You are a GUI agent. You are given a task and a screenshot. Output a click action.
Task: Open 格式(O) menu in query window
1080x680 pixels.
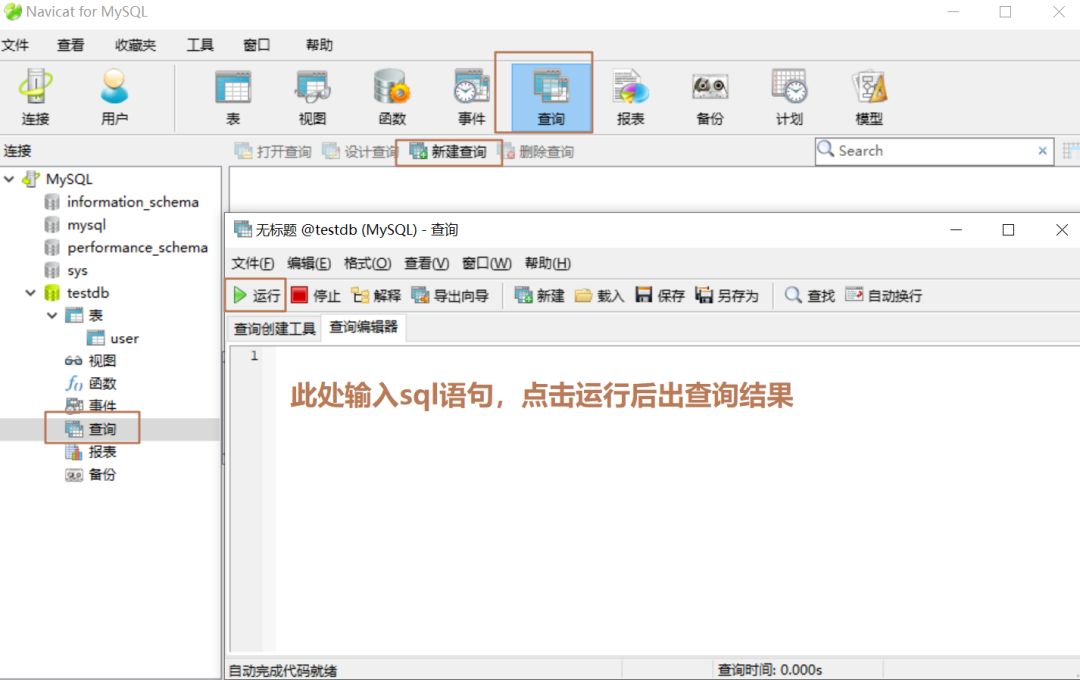pos(367,263)
